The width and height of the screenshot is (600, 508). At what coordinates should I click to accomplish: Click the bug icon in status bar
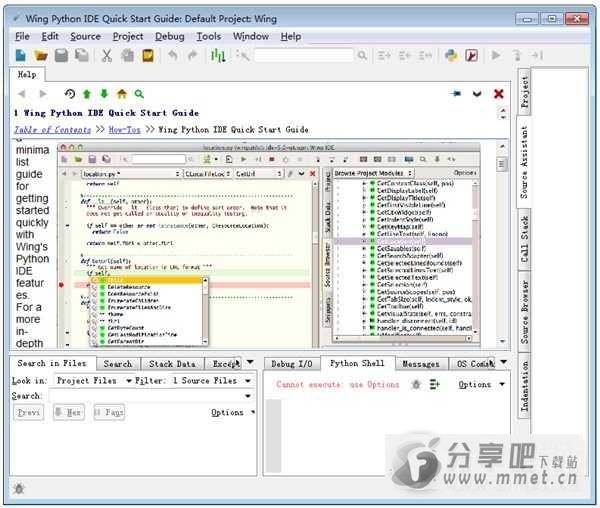[x=19, y=488]
